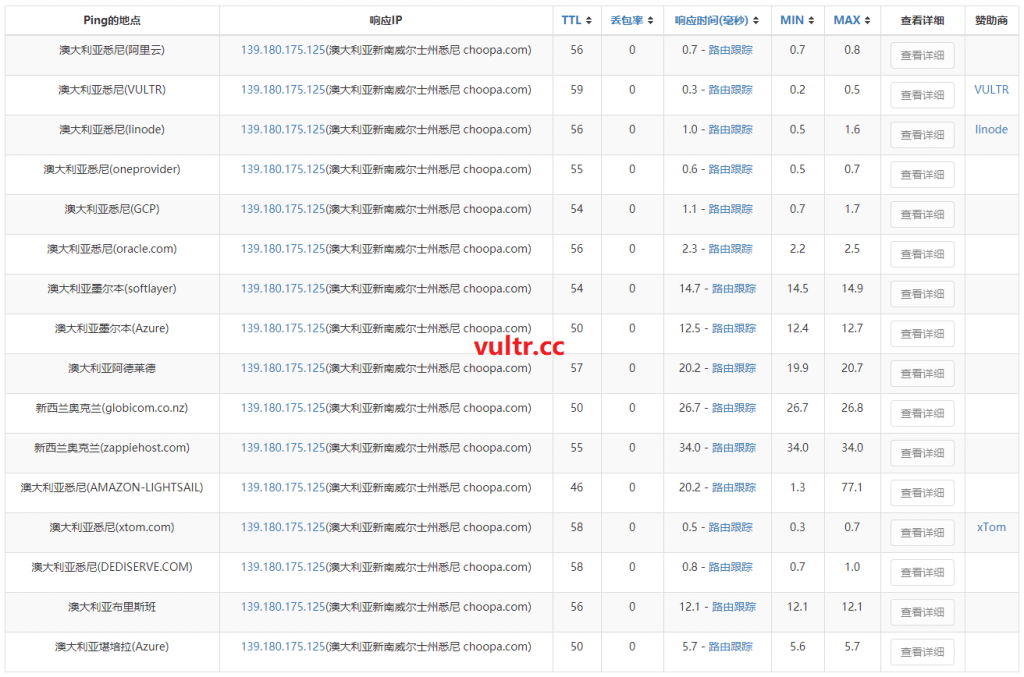1024x677 pixels.
Task: Open 查看详细 for 澳大利亚悉尼(linode) row
Action: click(x=922, y=135)
